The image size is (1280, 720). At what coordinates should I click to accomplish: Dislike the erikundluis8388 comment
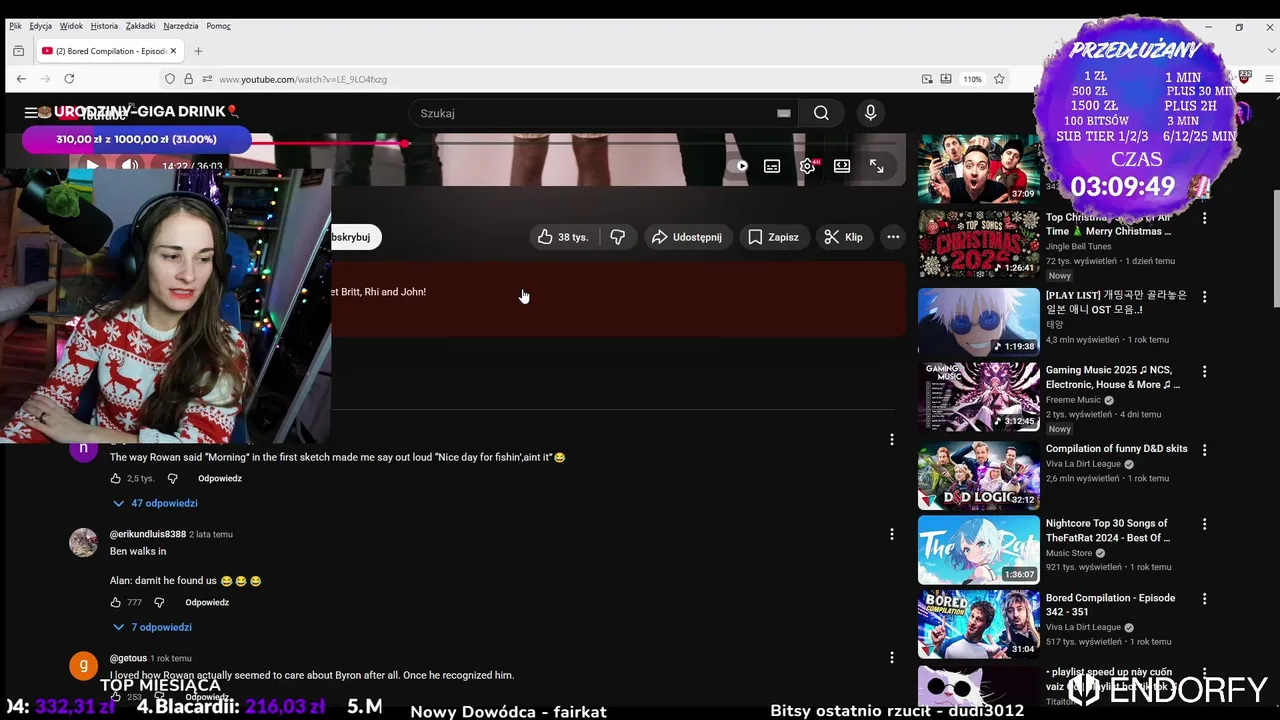coord(159,602)
